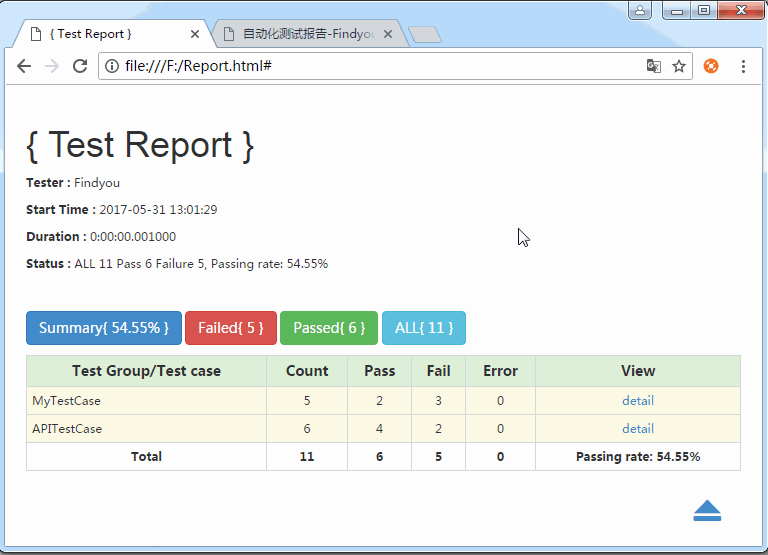
Task: Go back with the browser back arrow
Action: (x=24, y=66)
